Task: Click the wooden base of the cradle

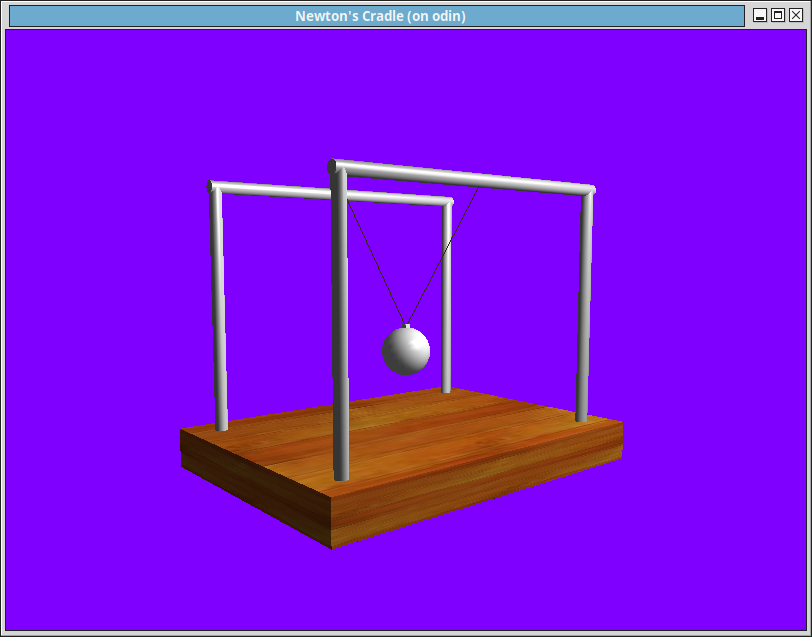Action: [x=401, y=466]
